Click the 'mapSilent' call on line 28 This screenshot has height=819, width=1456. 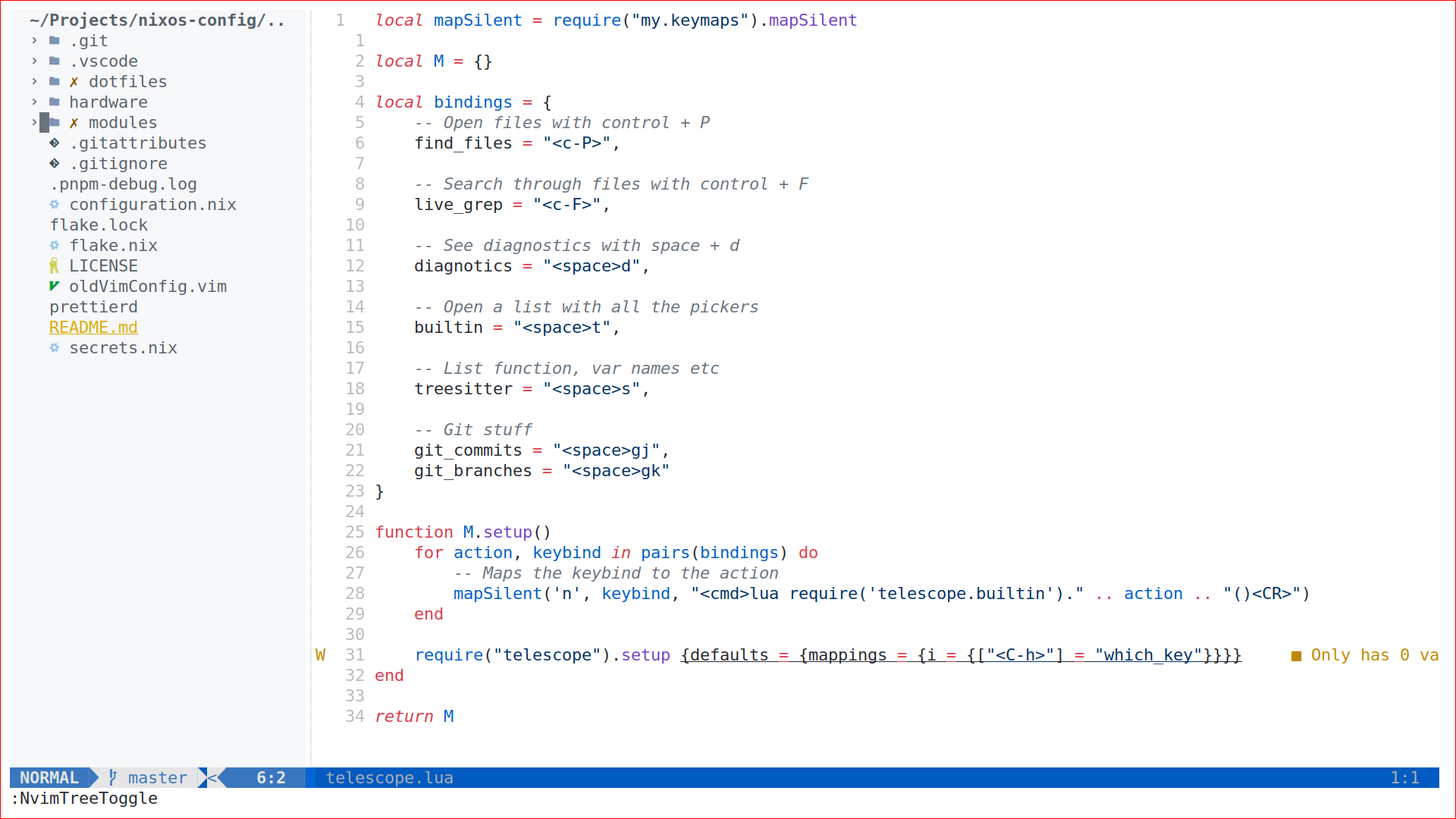tap(497, 593)
